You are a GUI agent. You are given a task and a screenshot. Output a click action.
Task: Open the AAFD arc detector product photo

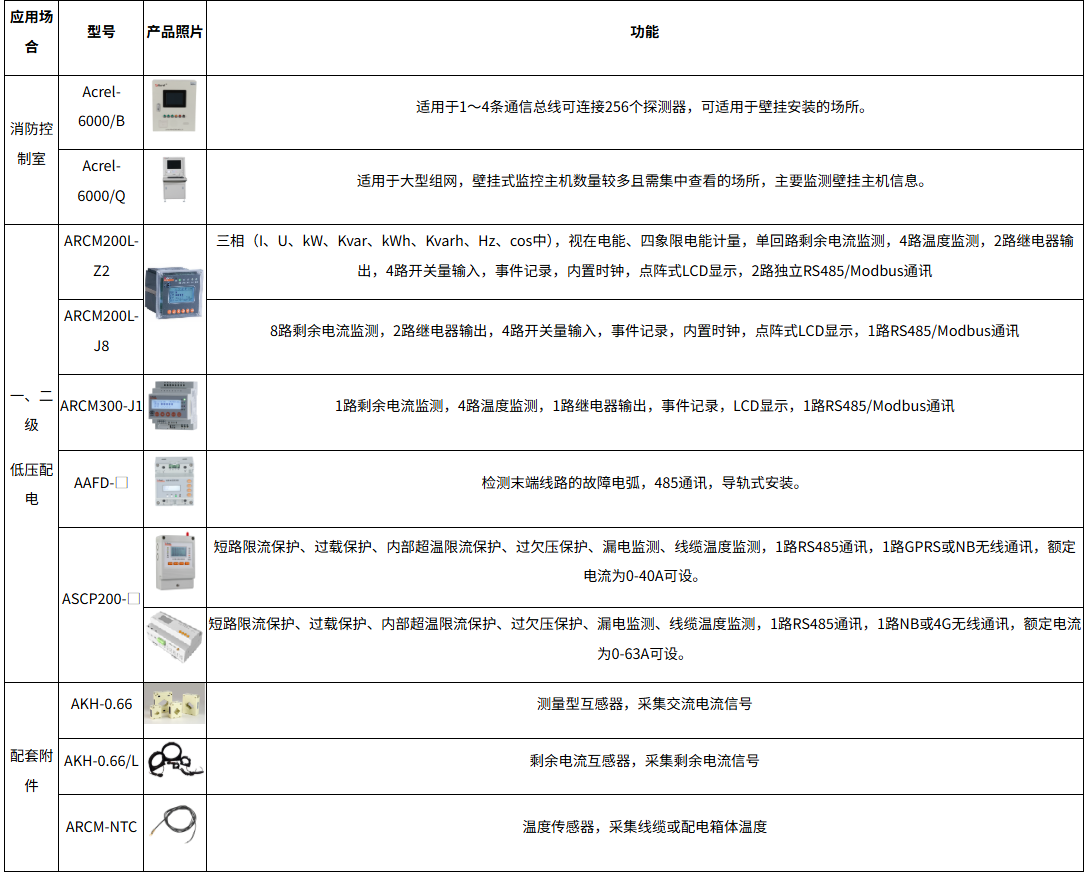(x=174, y=482)
